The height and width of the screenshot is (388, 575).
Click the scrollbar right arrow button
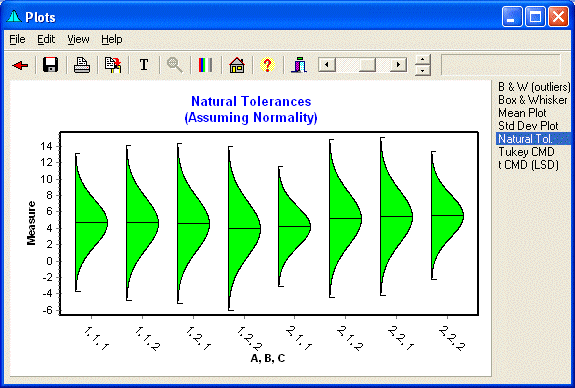pyautogui.click(x=398, y=65)
